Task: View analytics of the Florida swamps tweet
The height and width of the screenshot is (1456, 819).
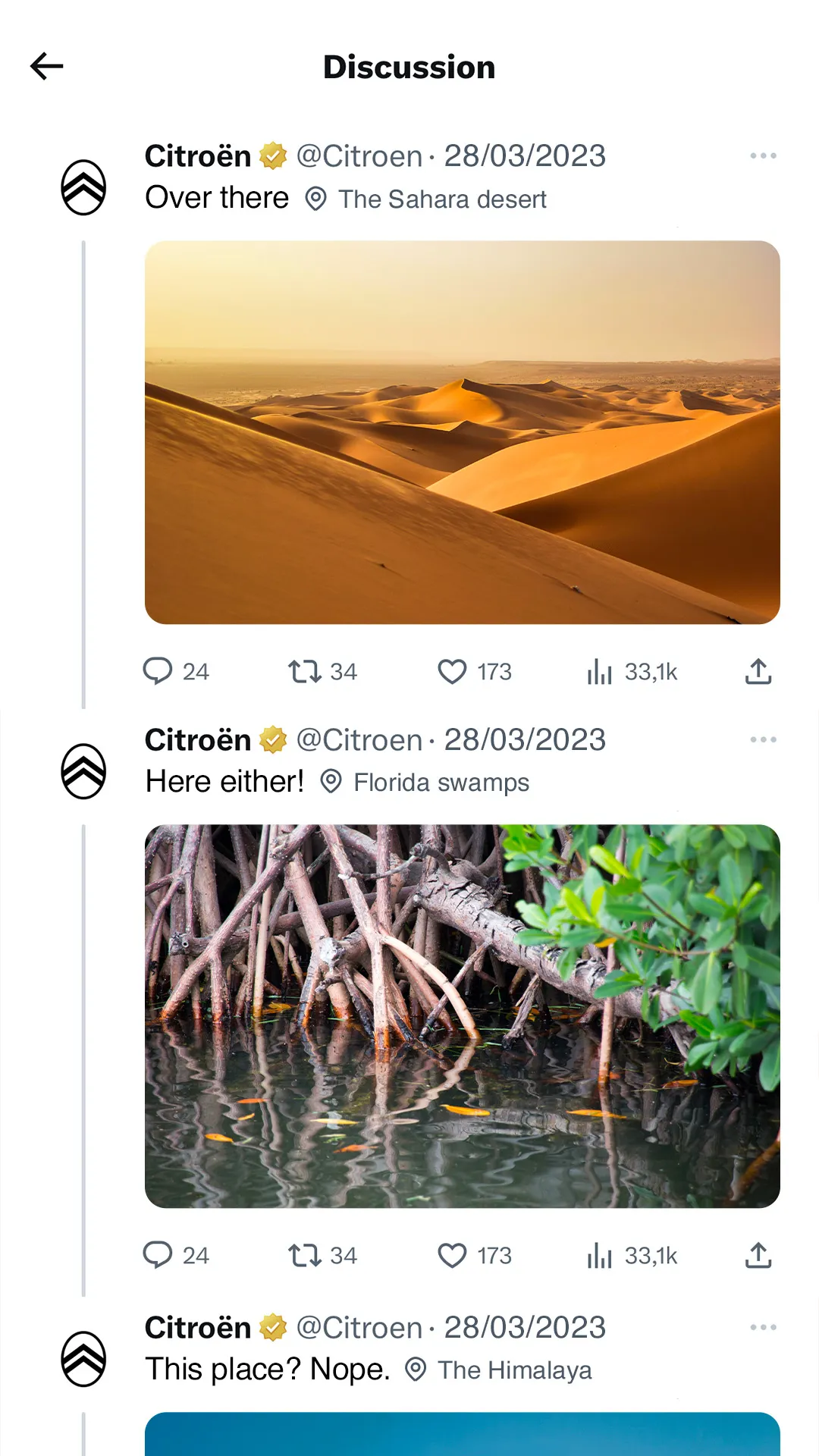Action: tap(599, 1255)
